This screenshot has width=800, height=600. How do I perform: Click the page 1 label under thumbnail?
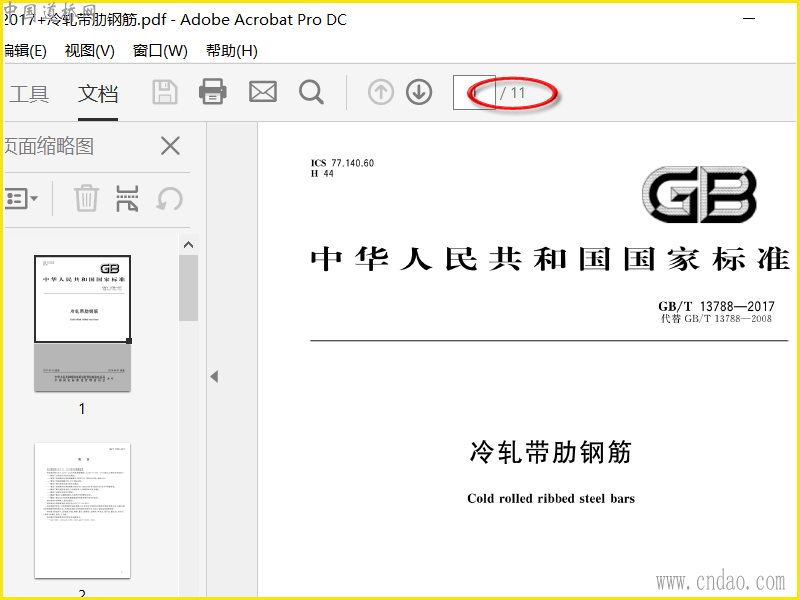click(82, 409)
